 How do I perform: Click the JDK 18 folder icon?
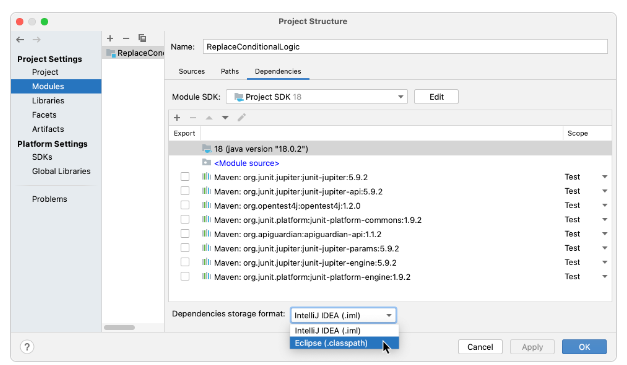click(x=206, y=149)
